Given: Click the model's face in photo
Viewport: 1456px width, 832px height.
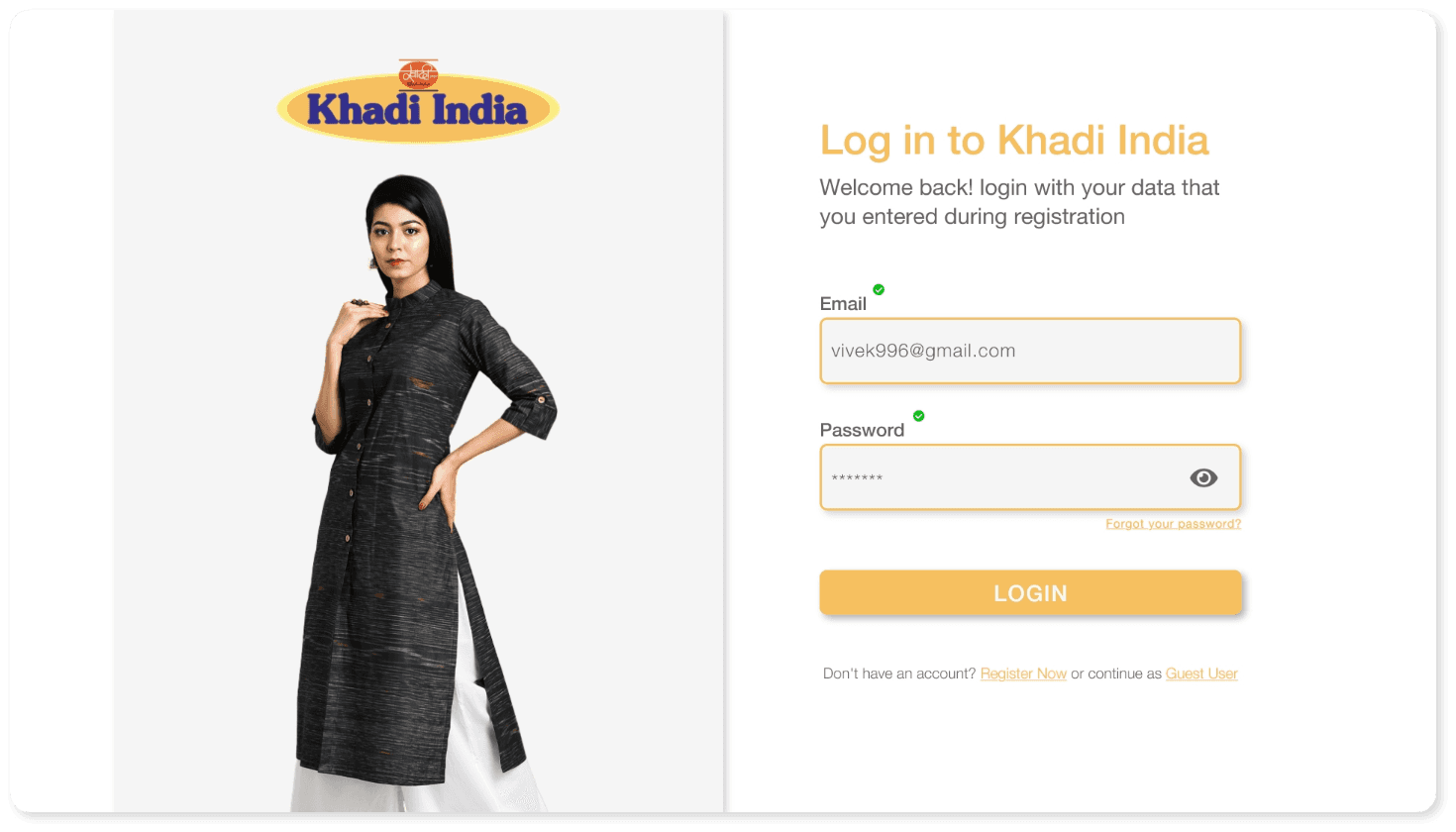Looking at the screenshot, I should (398, 238).
